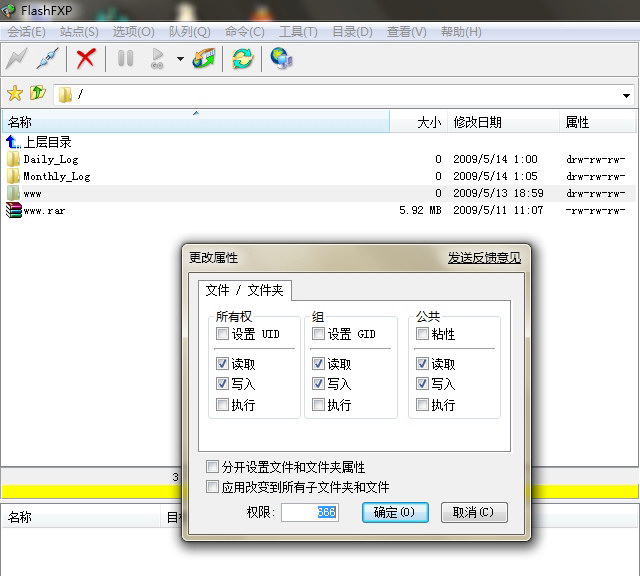This screenshot has width=640, height=576.
Task: Click the folder icon in the path bar
Action: [x=65, y=95]
